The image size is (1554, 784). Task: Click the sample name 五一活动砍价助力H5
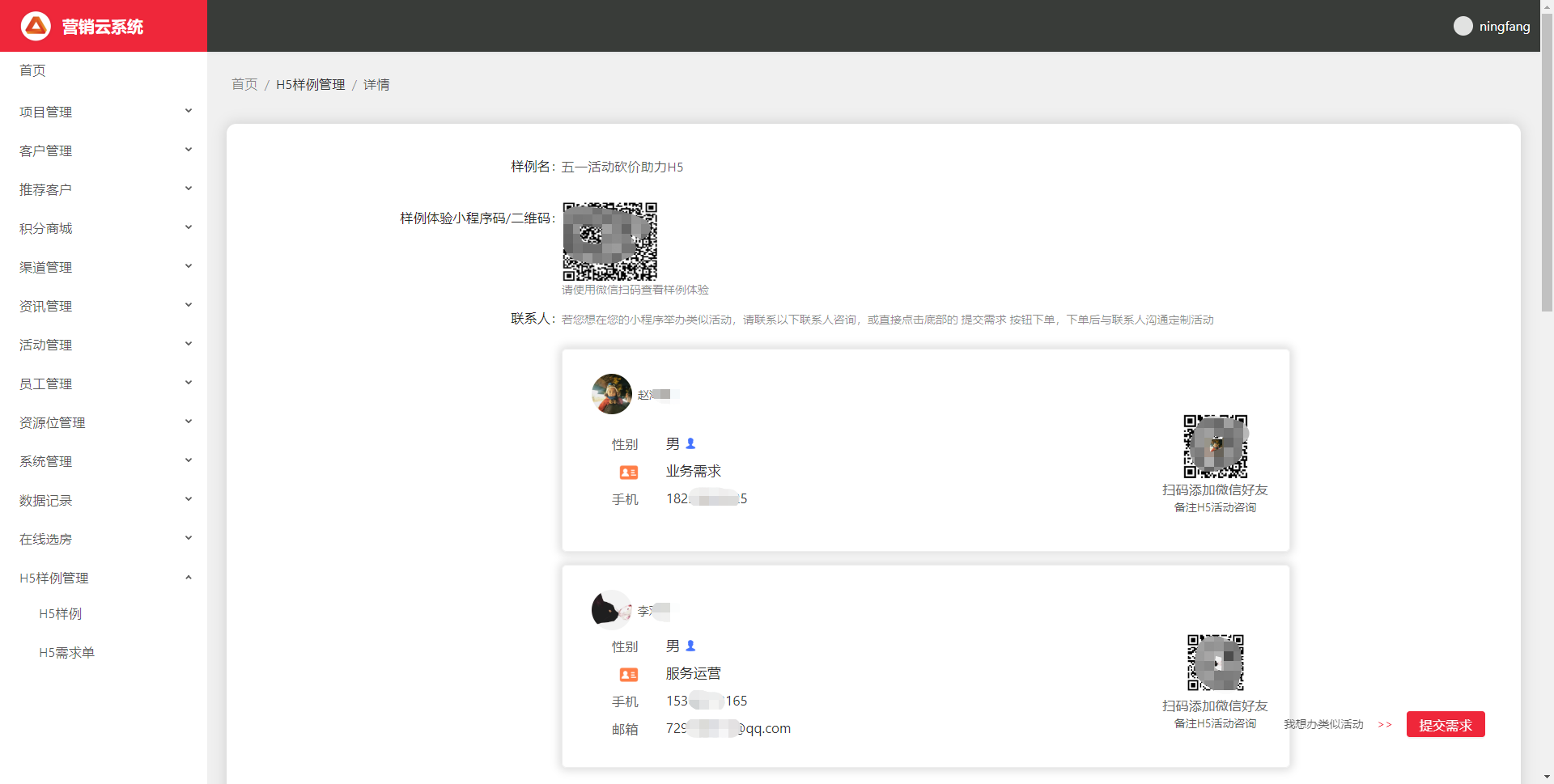[x=622, y=167]
